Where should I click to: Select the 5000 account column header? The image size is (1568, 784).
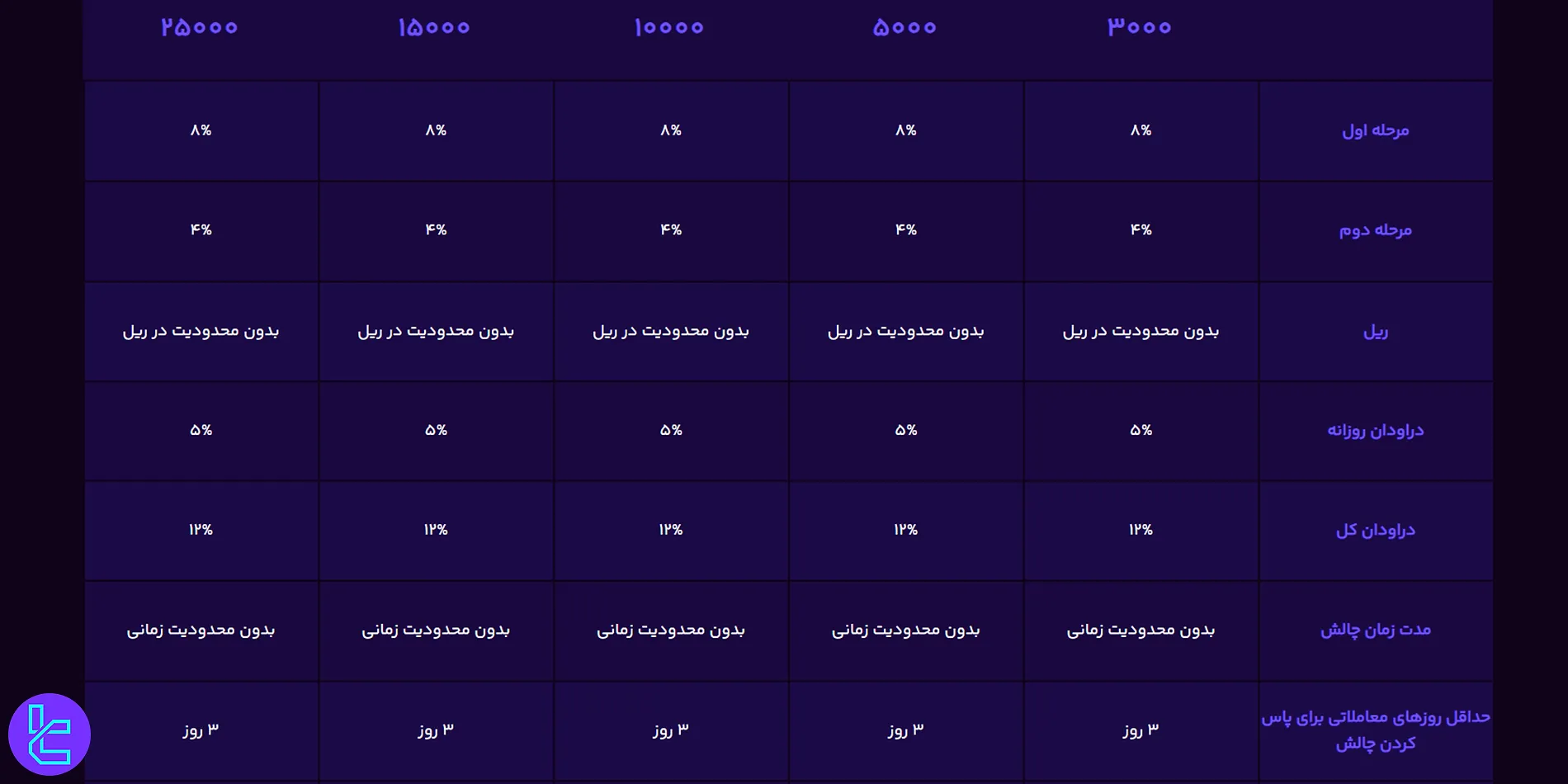pos(904,28)
